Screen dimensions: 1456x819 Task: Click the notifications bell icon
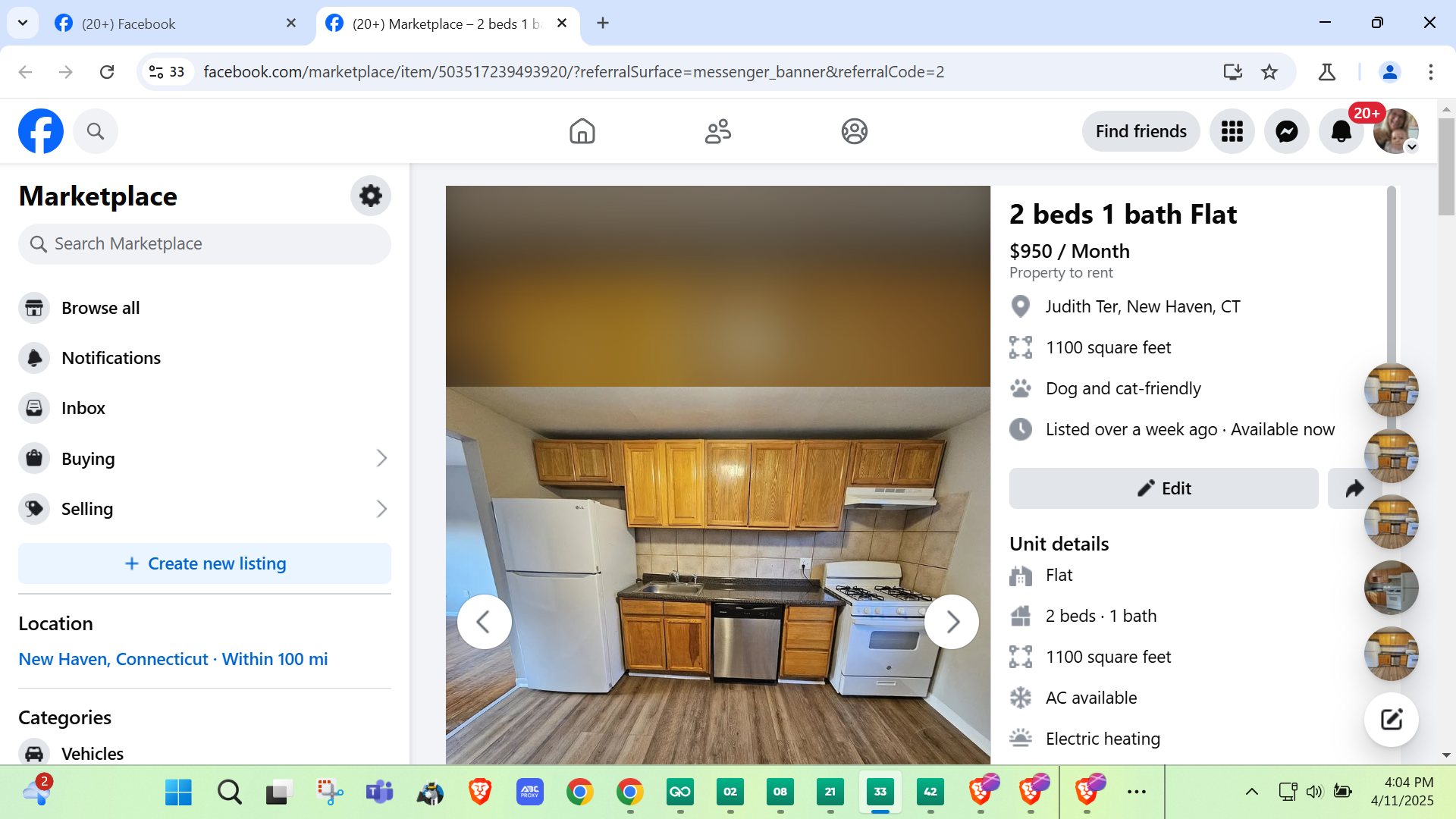coord(1341,131)
